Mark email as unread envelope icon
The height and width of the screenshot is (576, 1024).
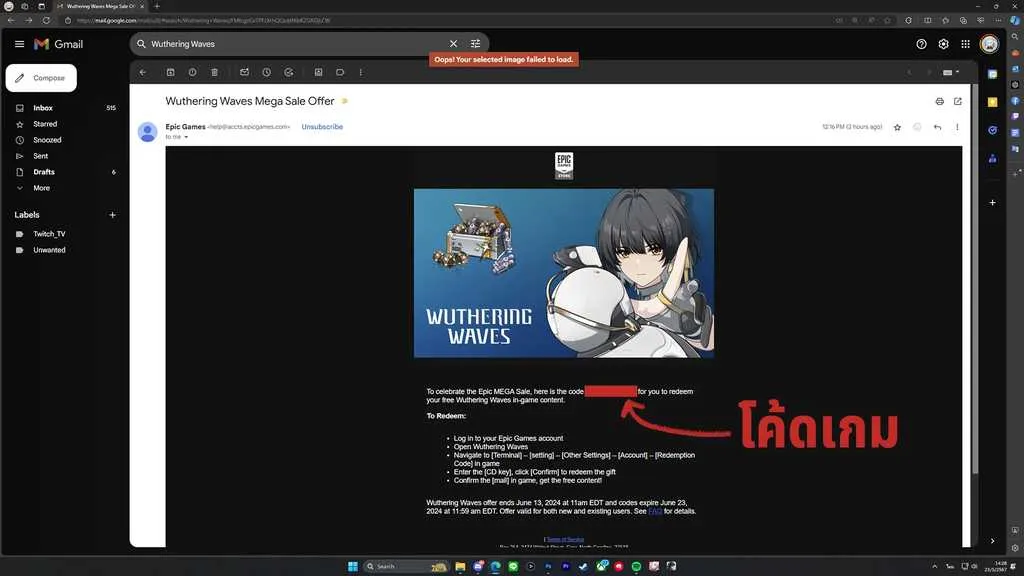[x=244, y=72]
